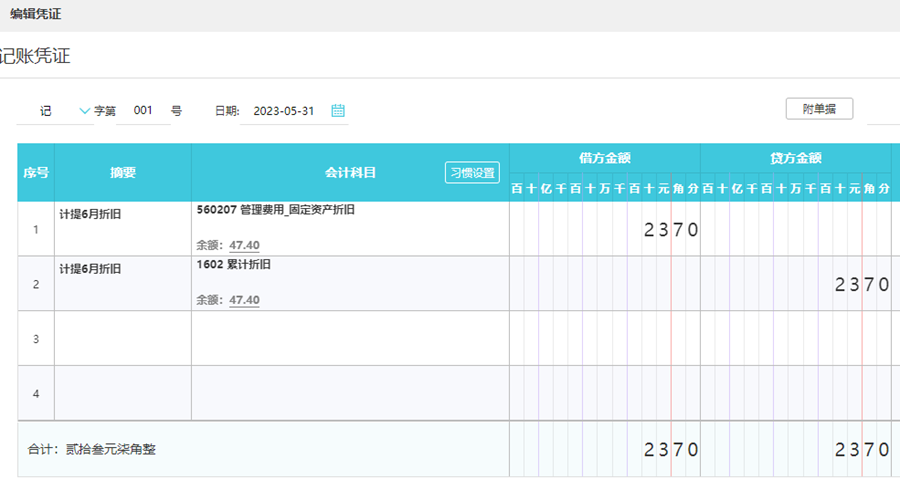The image size is (900, 490).
Task: Expand the 记 voucher type dropdown
Action: coord(84,111)
